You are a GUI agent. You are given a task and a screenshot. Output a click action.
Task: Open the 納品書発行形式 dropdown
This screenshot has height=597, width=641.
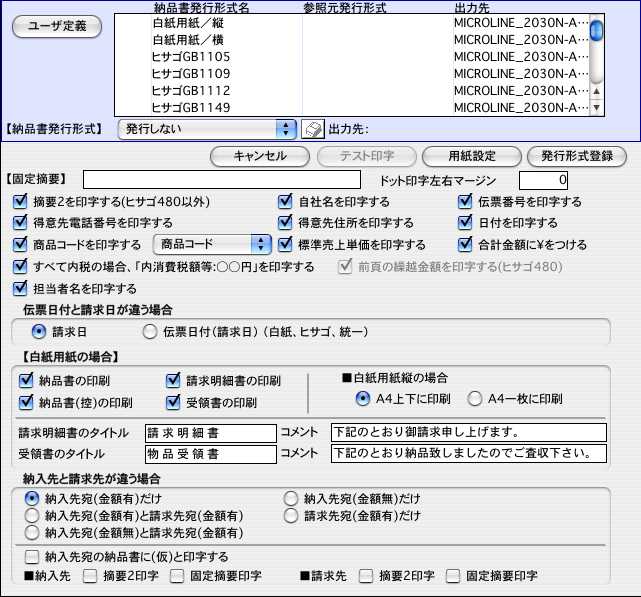(207, 128)
